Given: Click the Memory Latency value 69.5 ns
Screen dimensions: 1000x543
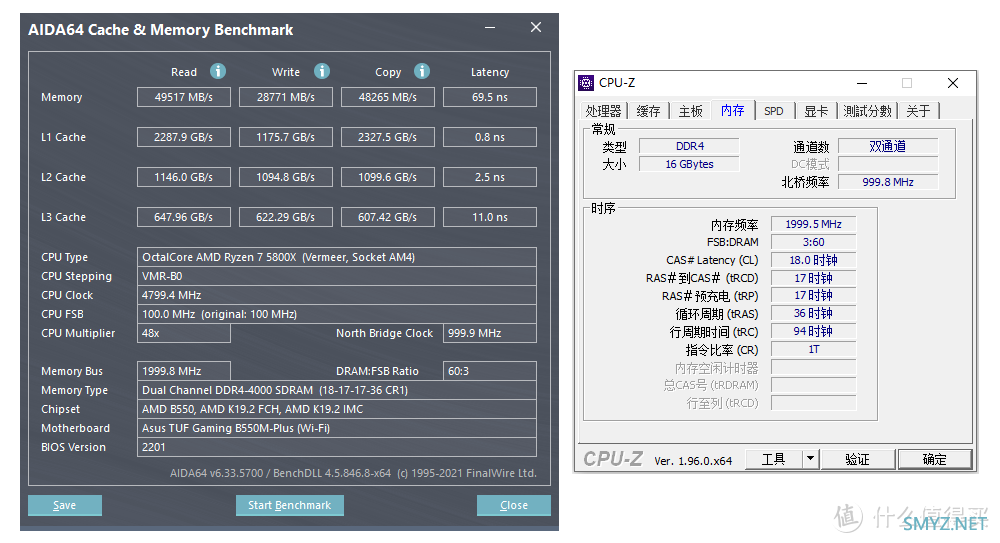Looking at the screenshot, I should click(490, 97).
